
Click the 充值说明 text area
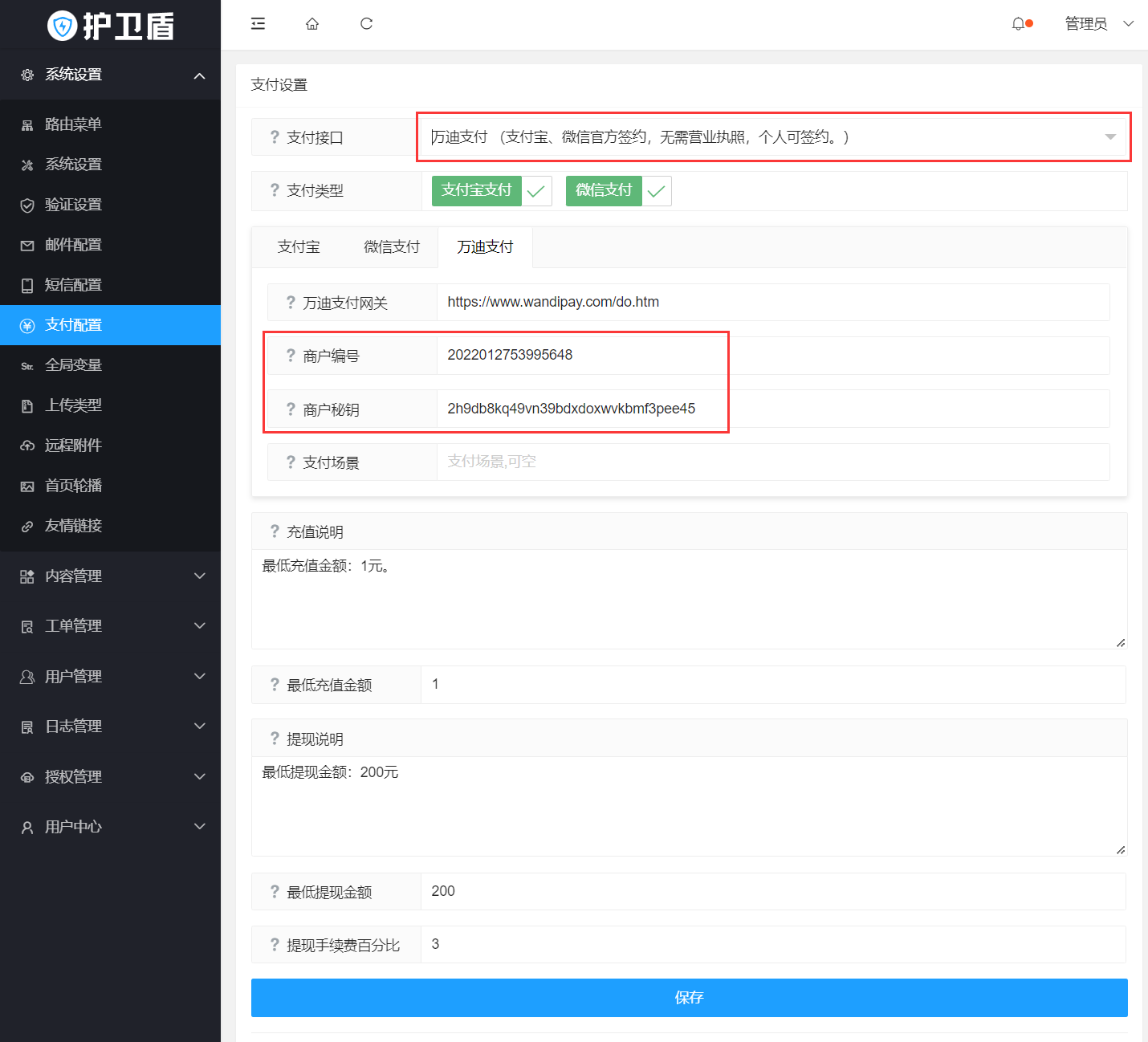(689, 600)
